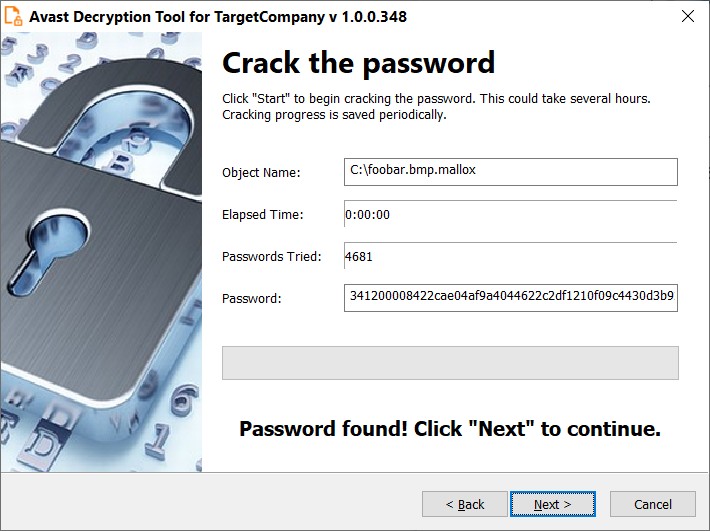Click the Password label

[252, 298]
